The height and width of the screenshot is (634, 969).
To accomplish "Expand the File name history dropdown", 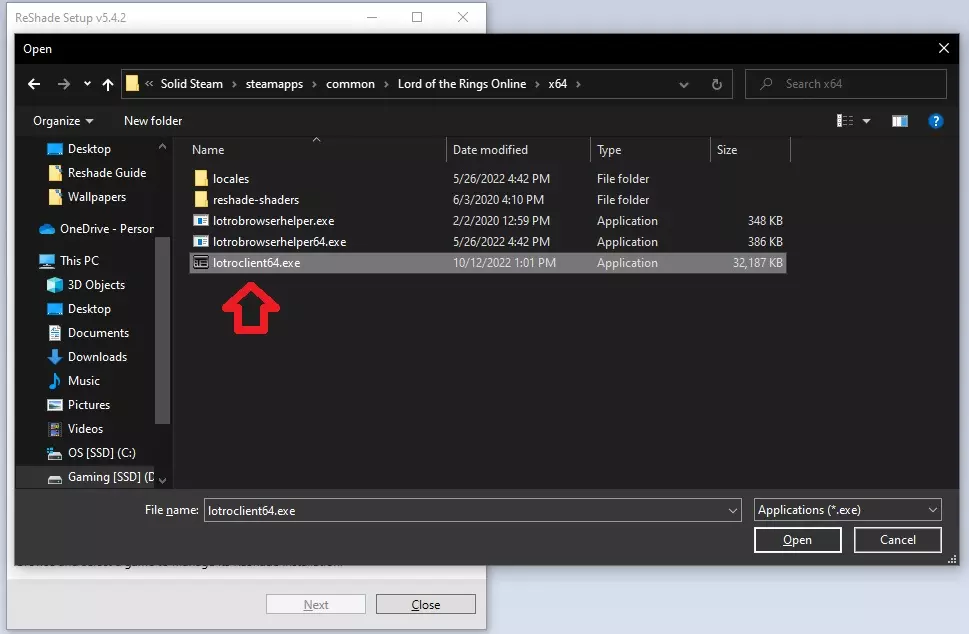I will click(733, 510).
